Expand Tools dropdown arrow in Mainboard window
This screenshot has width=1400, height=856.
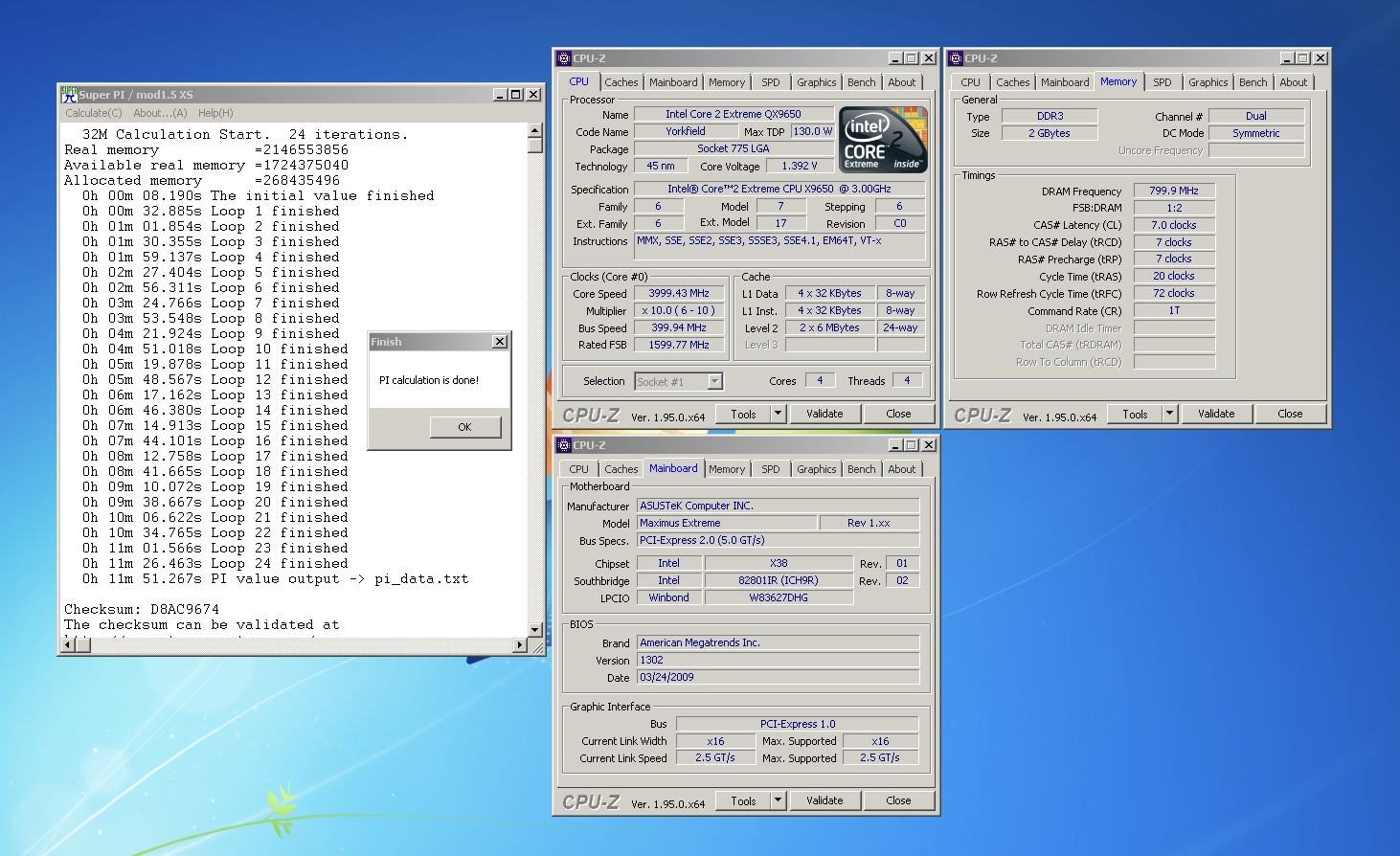tap(778, 800)
